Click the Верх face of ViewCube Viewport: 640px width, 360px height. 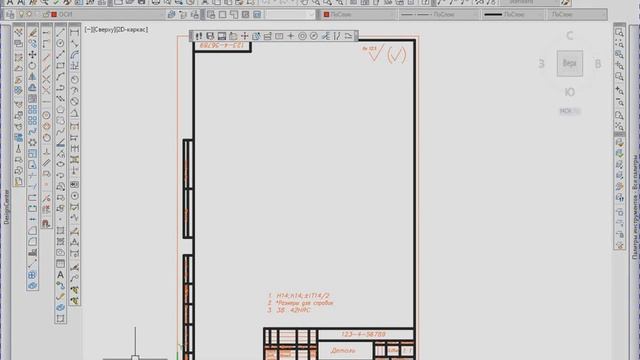pos(569,63)
